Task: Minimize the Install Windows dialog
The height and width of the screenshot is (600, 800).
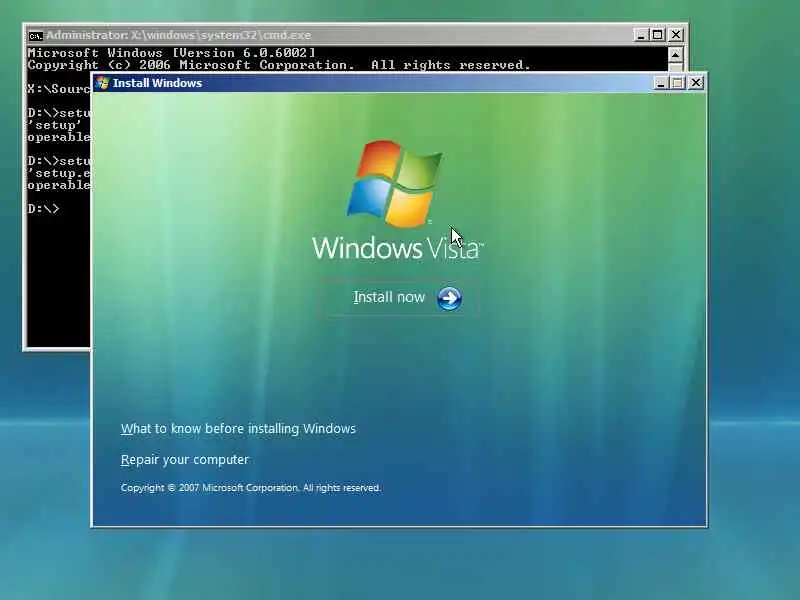Action: 661,83
